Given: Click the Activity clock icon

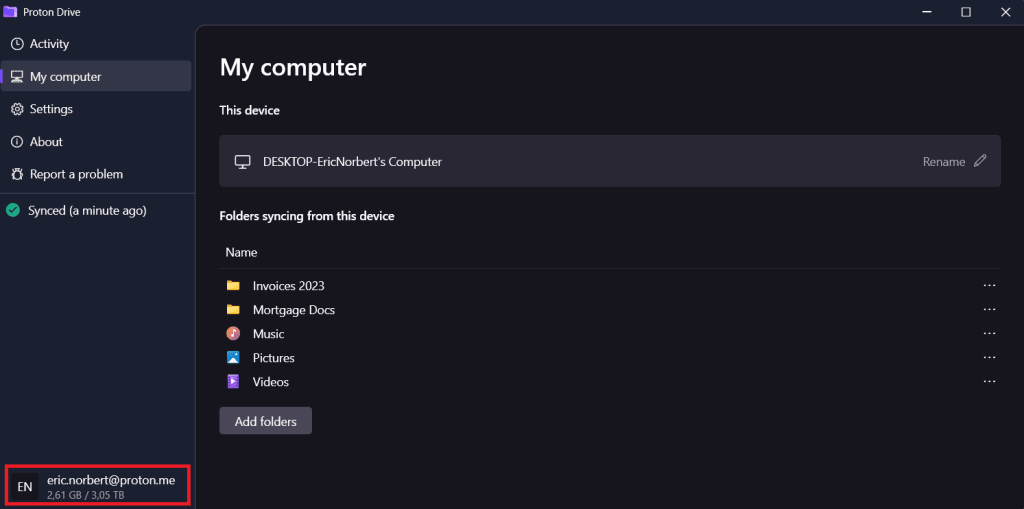Looking at the screenshot, I should tap(17, 44).
